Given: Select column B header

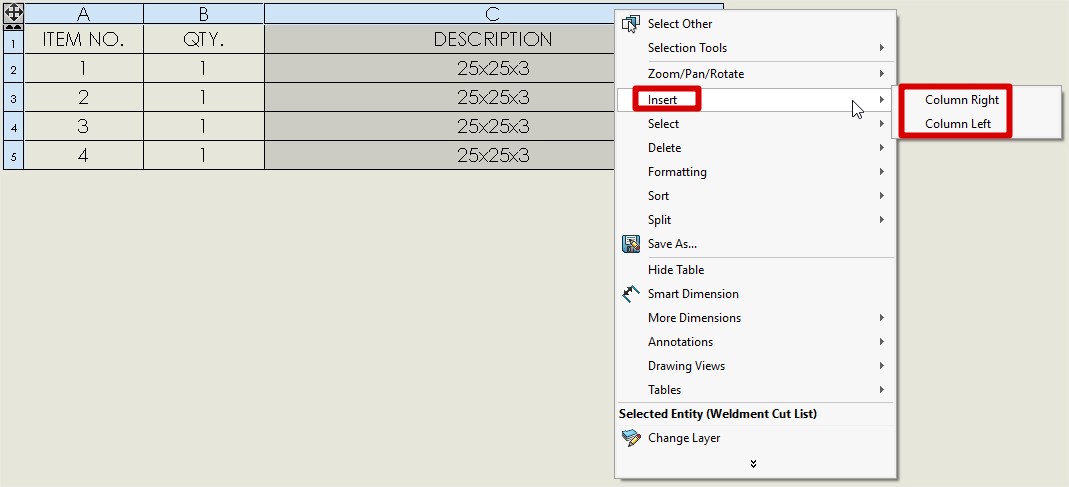Looking at the screenshot, I should pos(203,14).
